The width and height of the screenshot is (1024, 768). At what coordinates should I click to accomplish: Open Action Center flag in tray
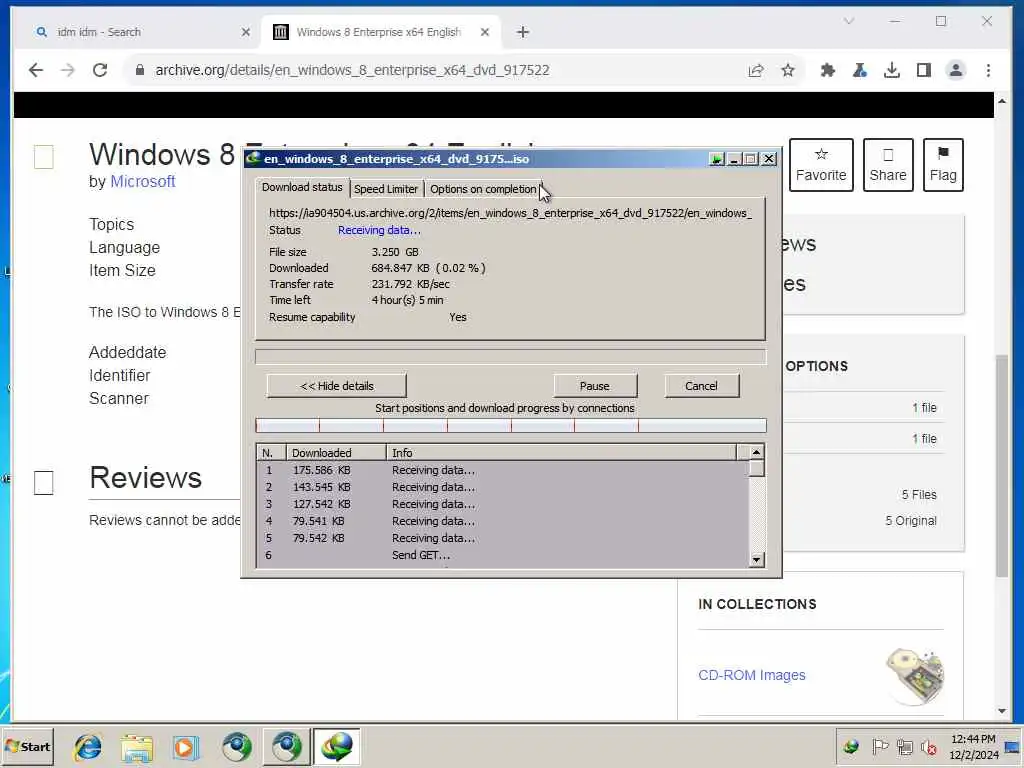tap(880, 746)
